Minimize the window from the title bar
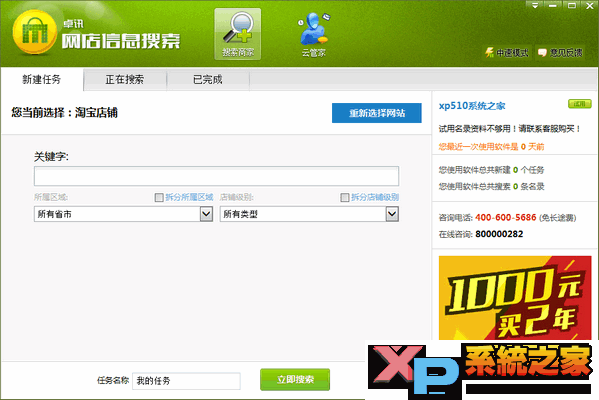This screenshot has height=400, width=599. [x=553, y=5]
